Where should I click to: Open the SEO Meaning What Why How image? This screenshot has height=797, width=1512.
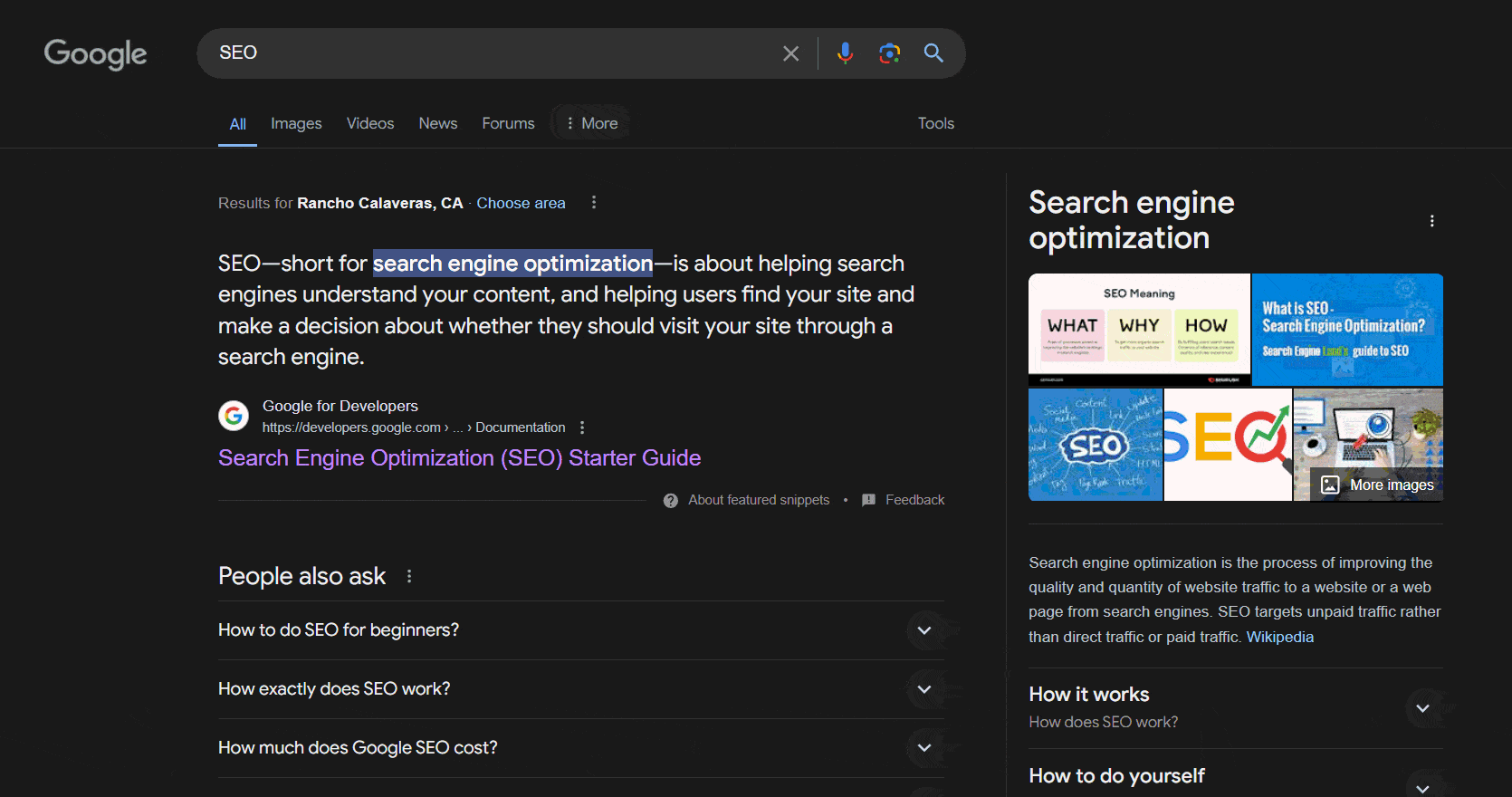pos(1139,330)
